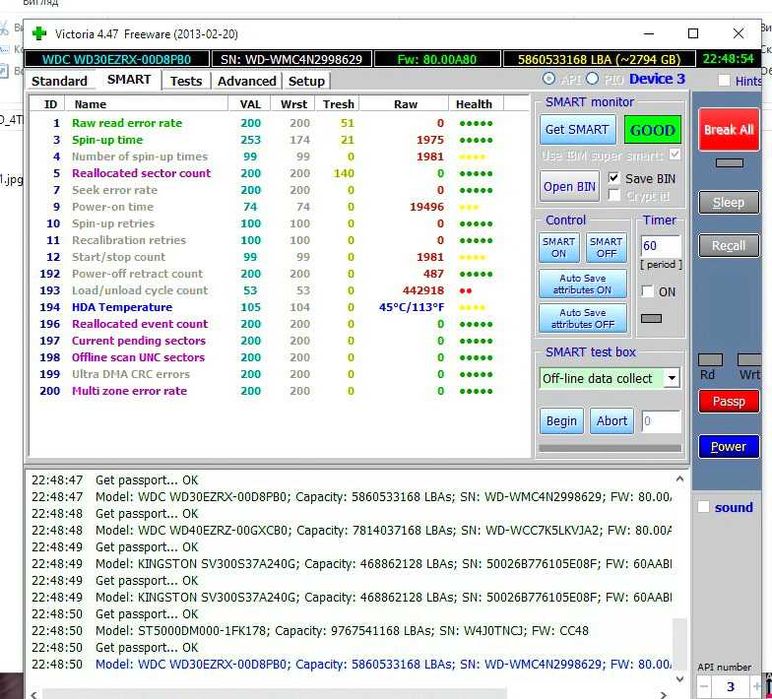Switch to the Tests tab
Screen dimensions: 772x699
coord(186,81)
